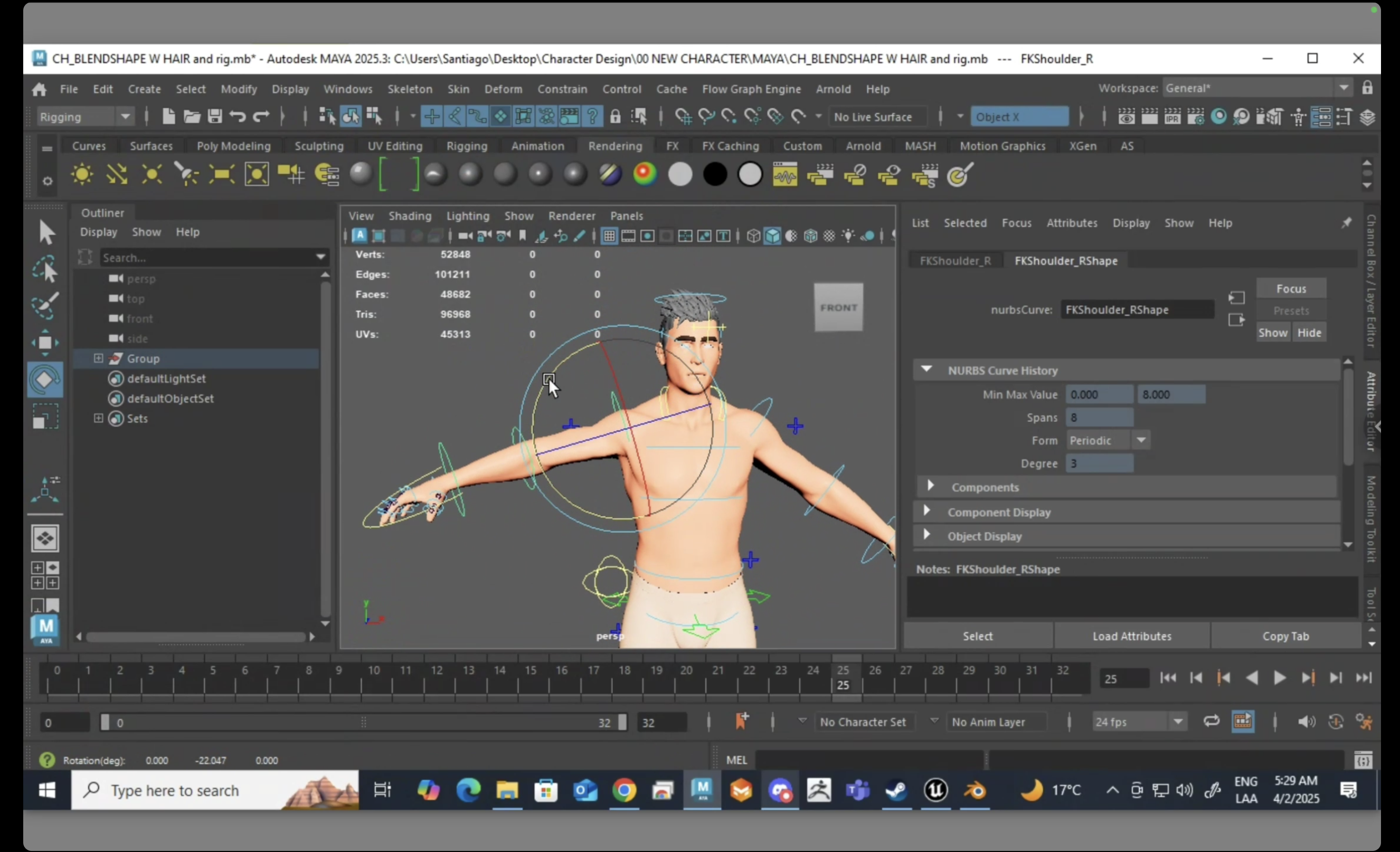Choose the Paint selection tool
This screenshot has height=852, width=1400.
click(45, 306)
